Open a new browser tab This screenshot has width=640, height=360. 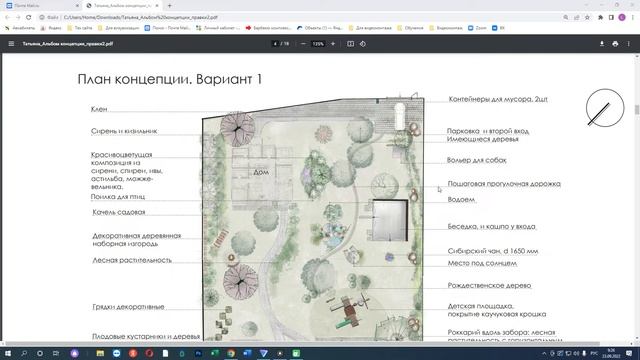click(169, 6)
